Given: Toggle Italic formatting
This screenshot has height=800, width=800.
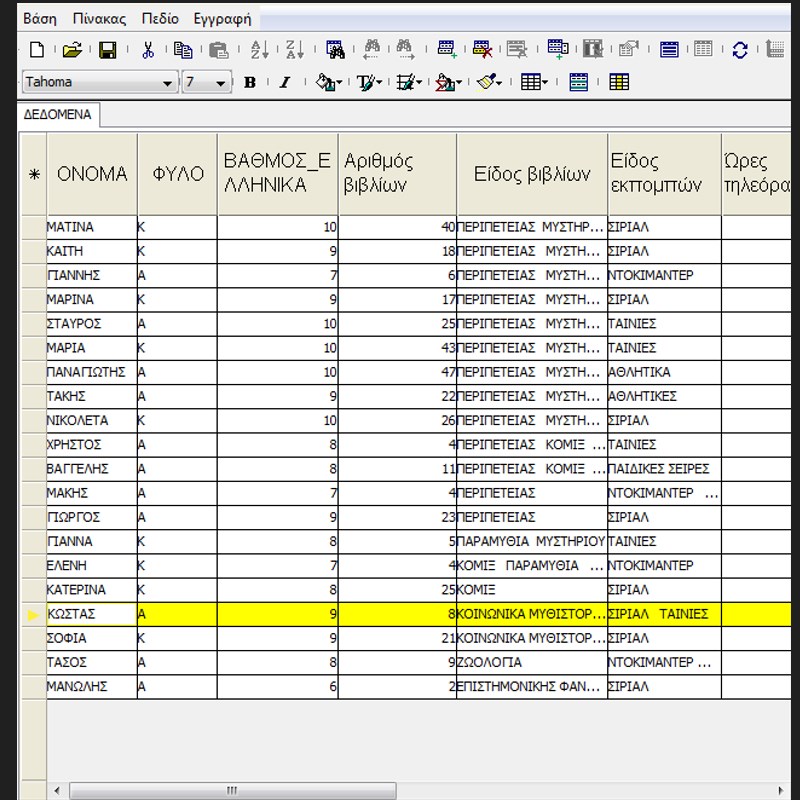Looking at the screenshot, I should (285, 82).
